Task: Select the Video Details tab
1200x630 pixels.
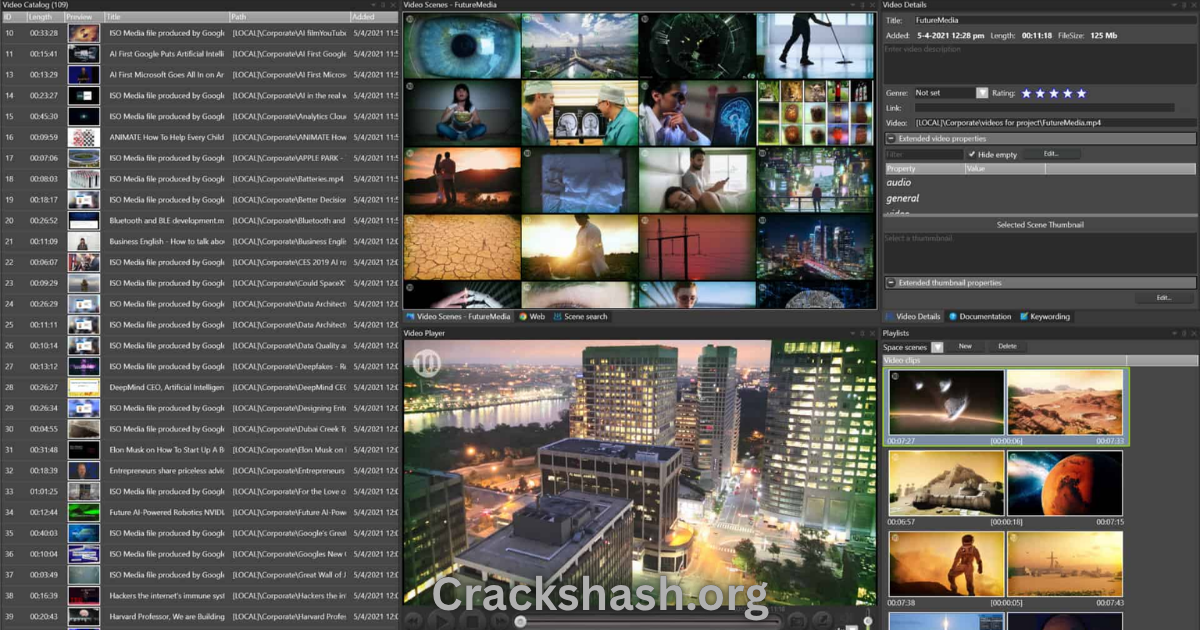Action: click(x=913, y=317)
